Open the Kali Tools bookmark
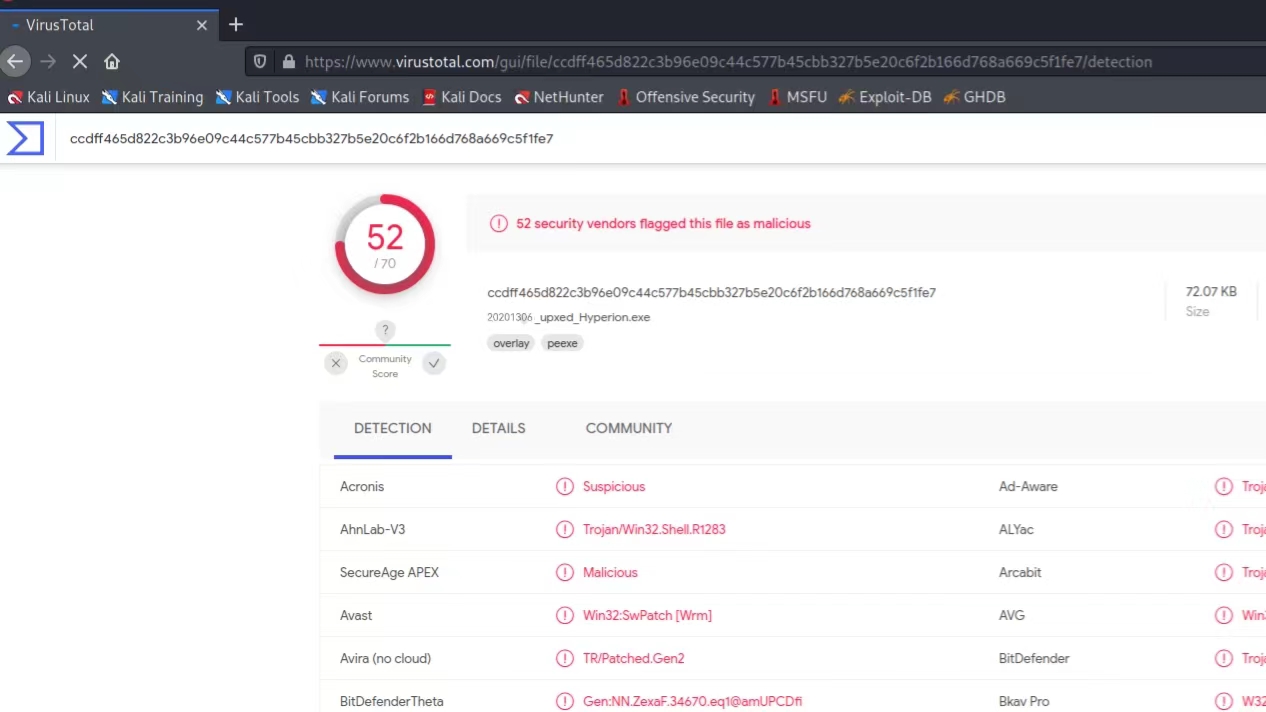This screenshot has height=712, width=1266. pyautogui.click(x=257, y=97)
